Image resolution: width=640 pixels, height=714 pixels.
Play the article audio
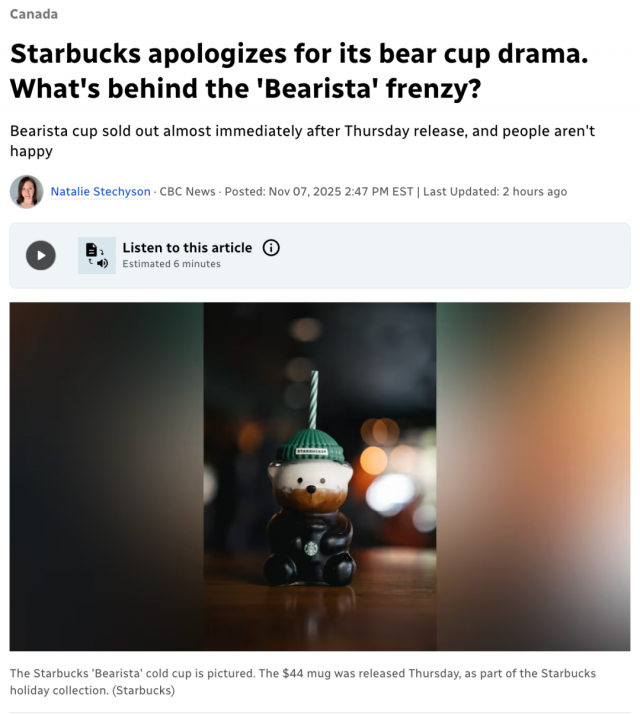coord(41,255)
